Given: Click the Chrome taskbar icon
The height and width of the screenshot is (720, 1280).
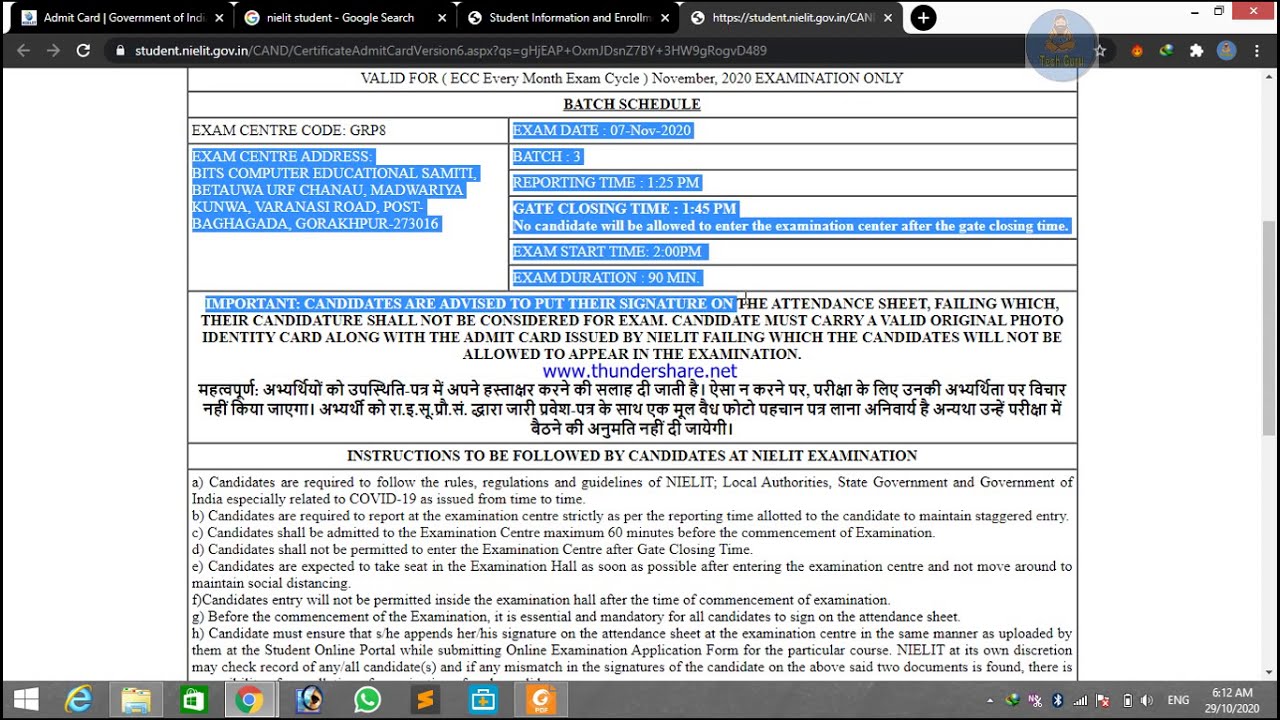Looking at the screenshot, I should point(250,700).
